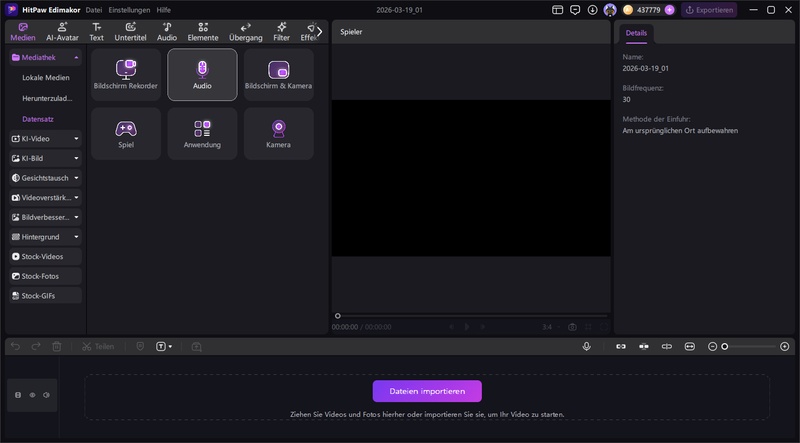
Task: Open the Bildschirm Rekorder tile
Action: 126,75
